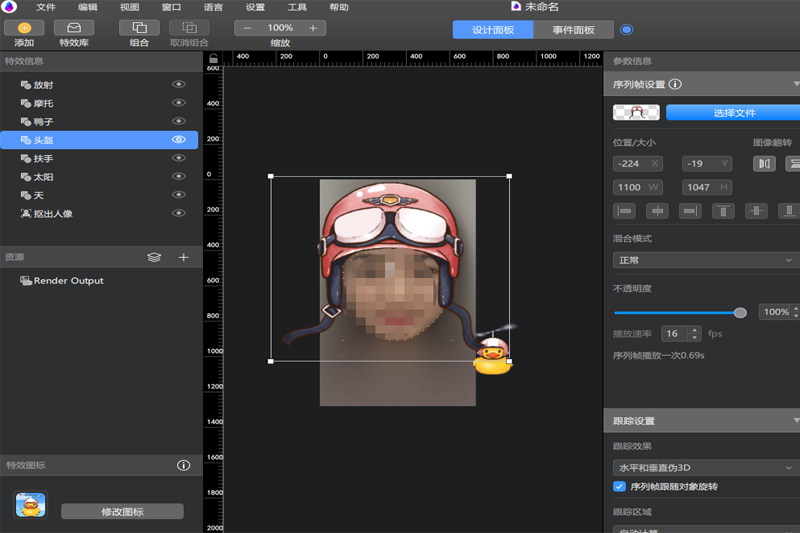800x533 pixels.
Task: Hide the 头盔 layer
Action: (179, 139)
